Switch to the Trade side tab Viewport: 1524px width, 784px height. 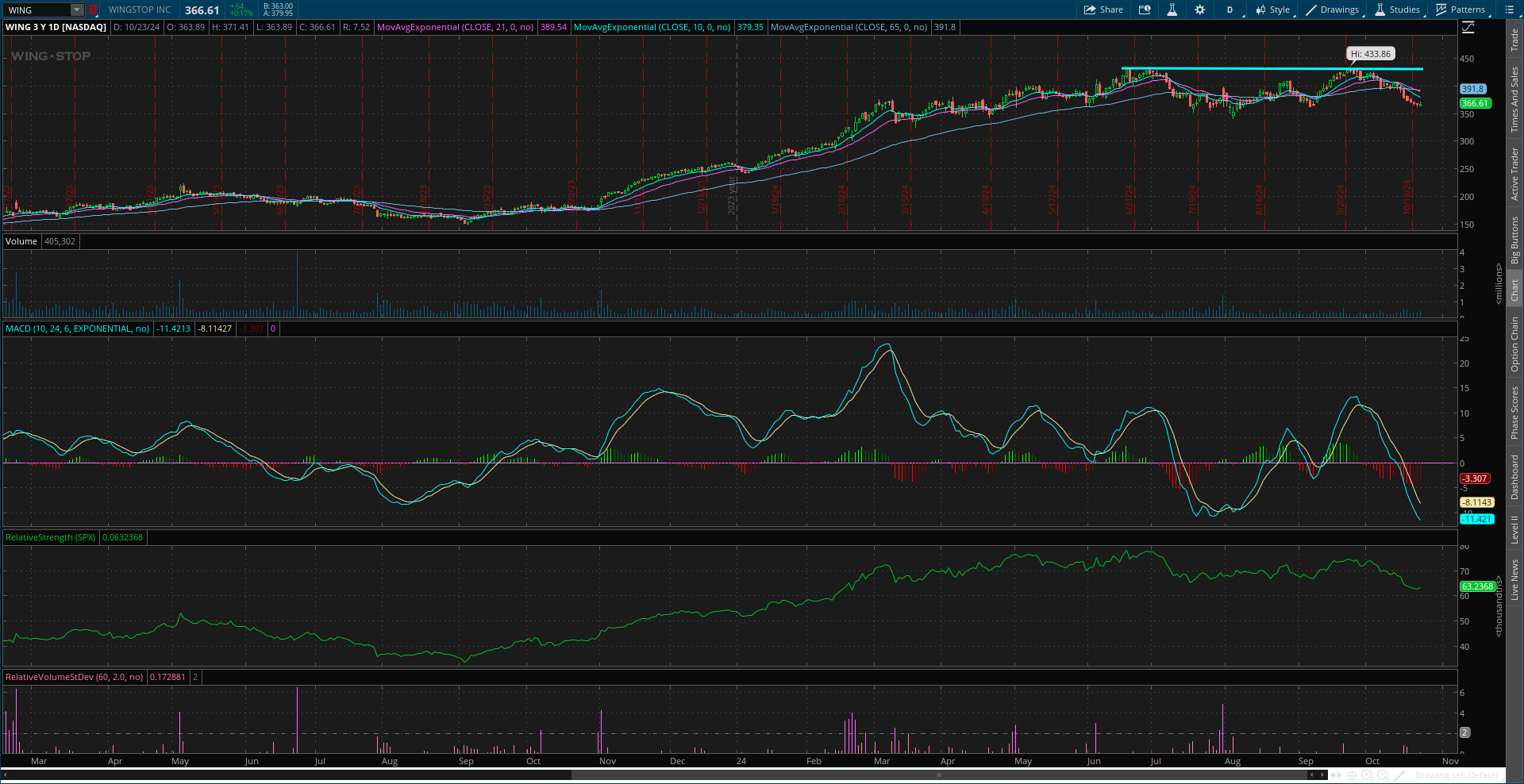(x=1514, y=40)
